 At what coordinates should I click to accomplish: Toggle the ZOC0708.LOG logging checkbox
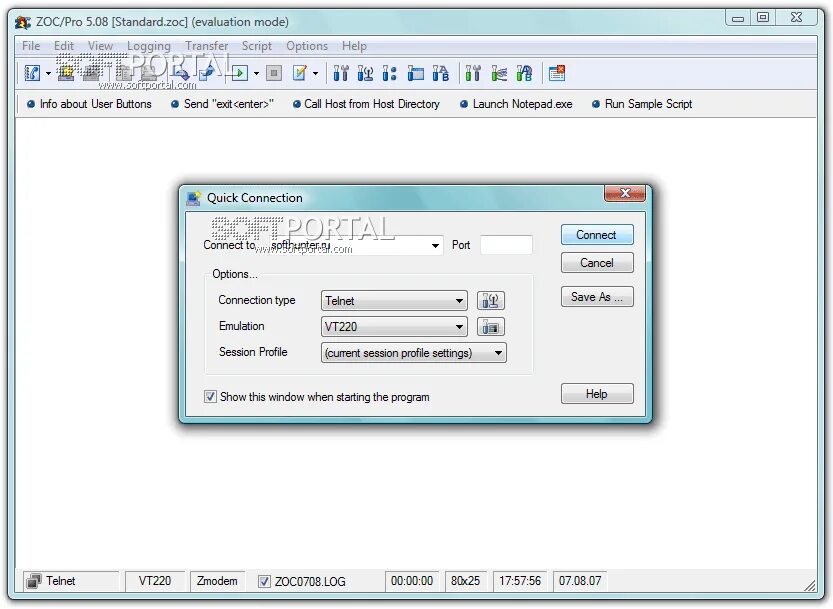[x=264, y=581]
